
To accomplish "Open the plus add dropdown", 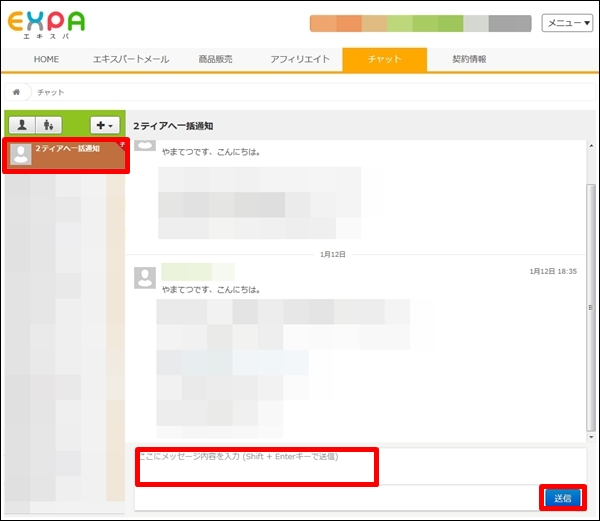I will [x=105, y=125].
